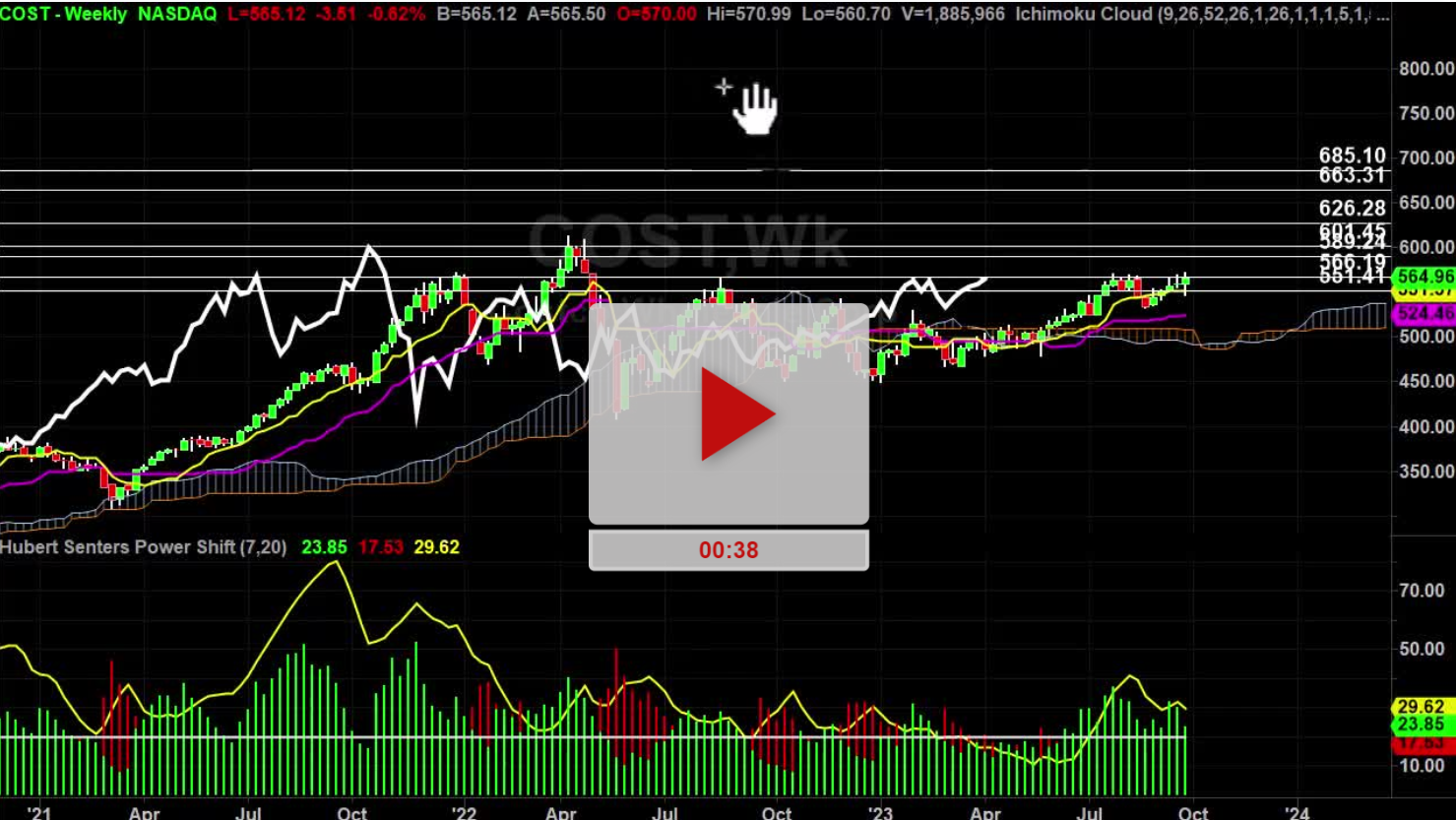
Task: Play the video with the red play button
Action: [737, 414]
